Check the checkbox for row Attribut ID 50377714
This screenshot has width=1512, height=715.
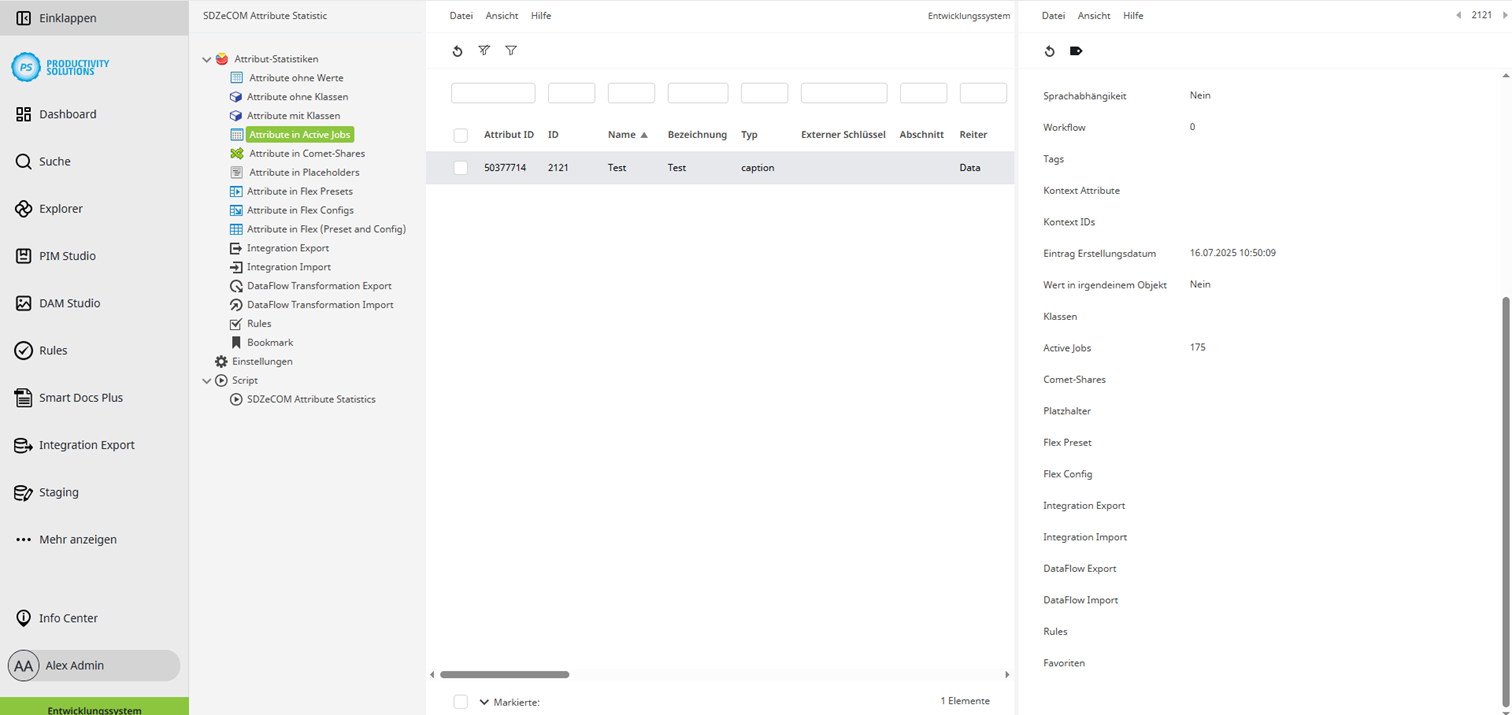coord(460,167)
